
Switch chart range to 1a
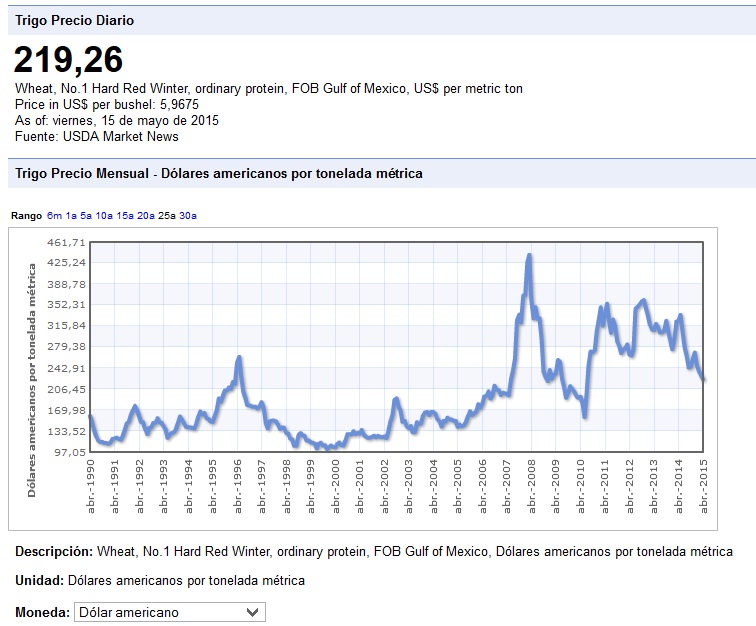click(71, 216)
